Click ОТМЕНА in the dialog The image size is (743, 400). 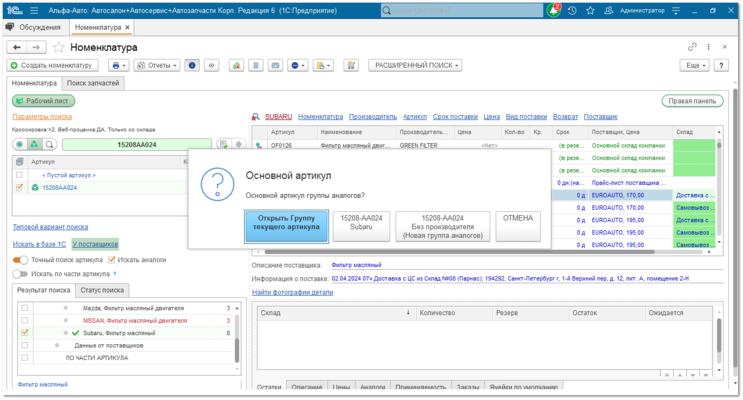click(x=518, y=227)
